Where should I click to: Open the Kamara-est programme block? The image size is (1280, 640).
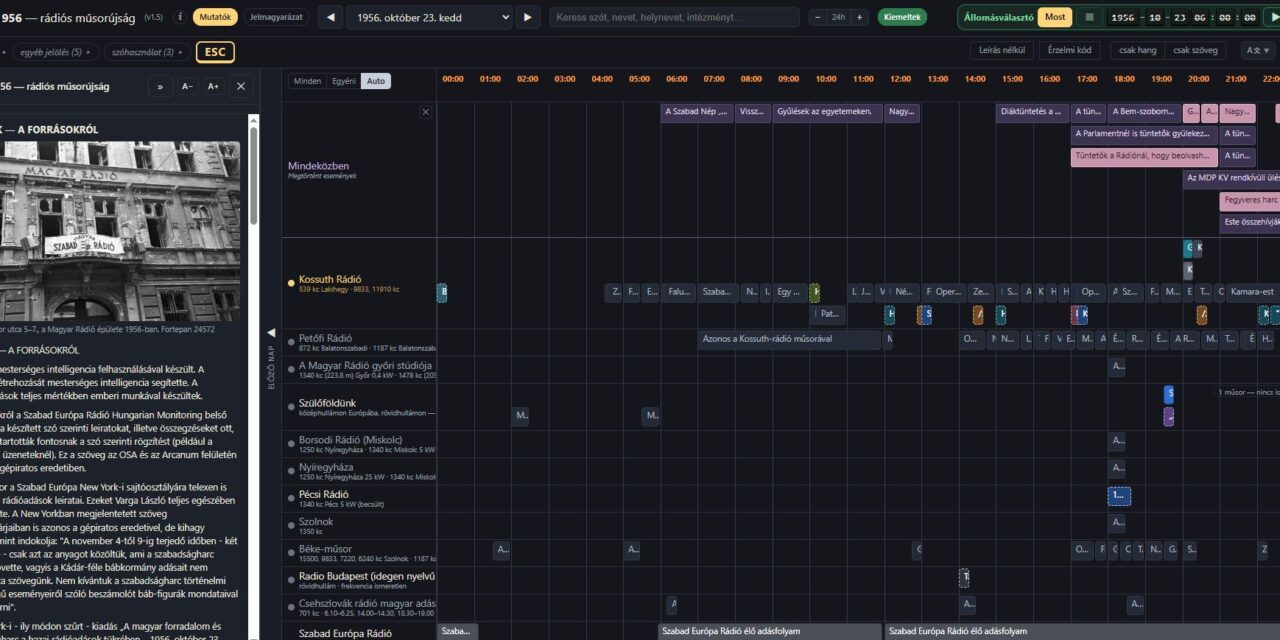click(x=1251, y=292)
